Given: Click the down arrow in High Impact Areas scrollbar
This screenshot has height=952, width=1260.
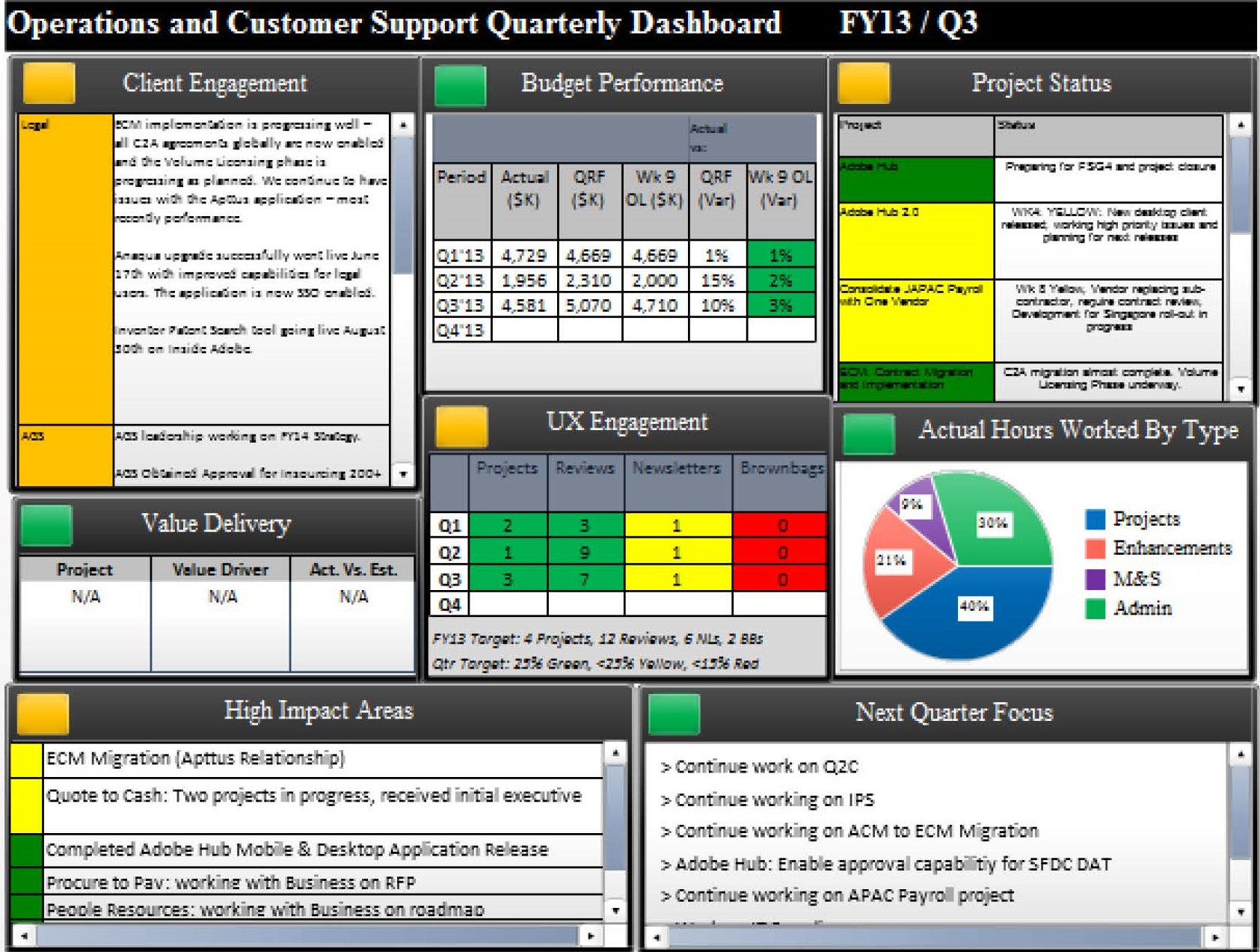Looking at the screenshot, I should 615,910.
